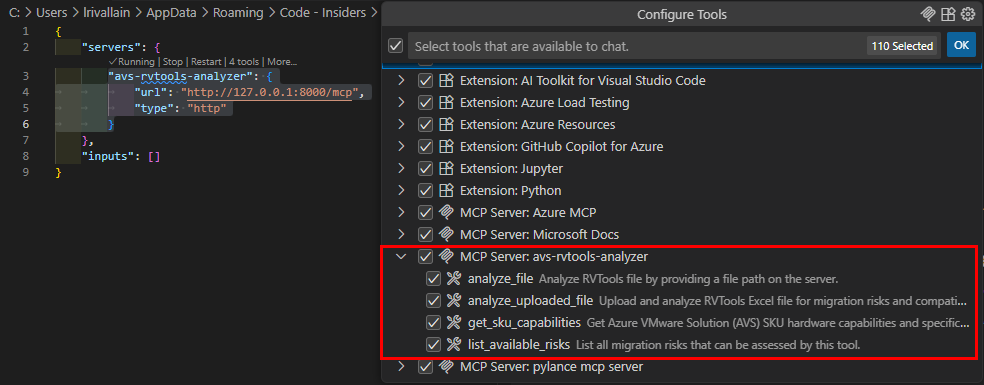Uncheck the Python extension checkbox

click(x=425, y=190)
